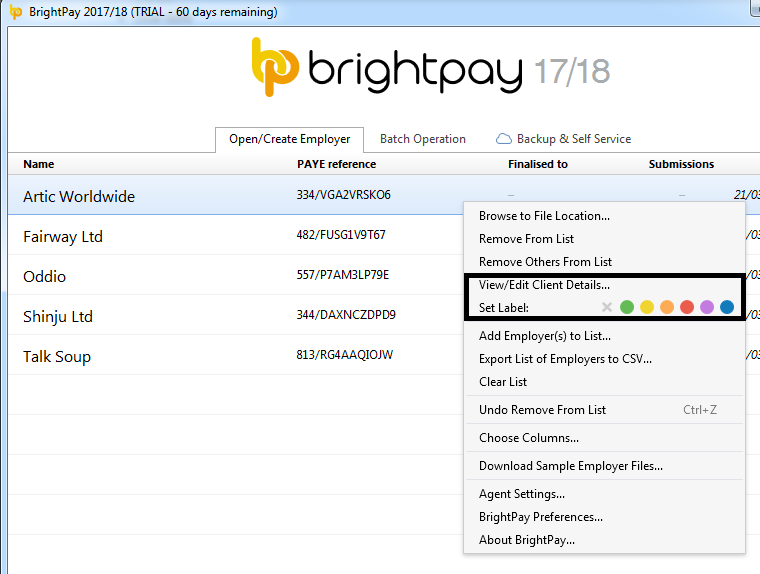Click the cloud icon beside Backup & Self Service

click(x=504, y=139)
